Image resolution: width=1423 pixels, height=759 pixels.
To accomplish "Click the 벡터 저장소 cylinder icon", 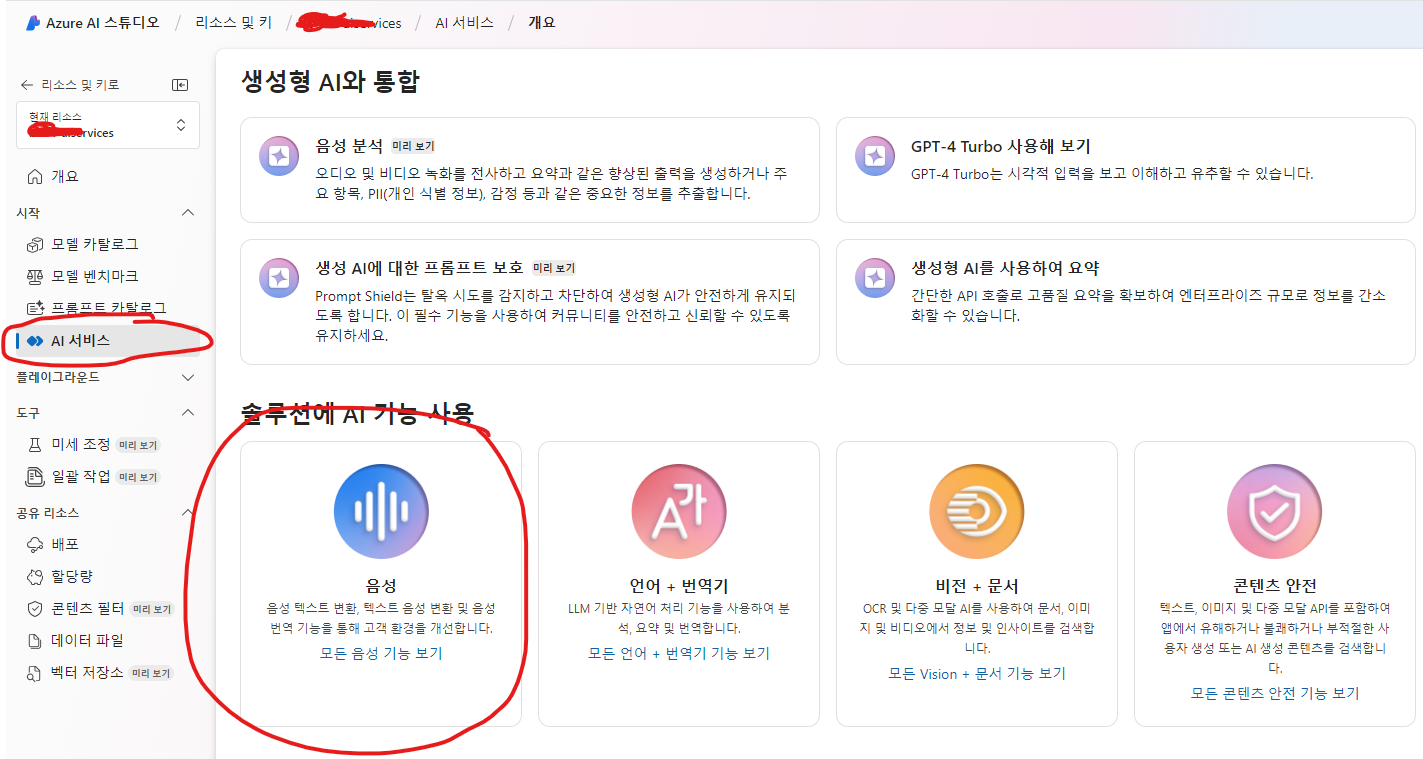I will click(35, 672).
